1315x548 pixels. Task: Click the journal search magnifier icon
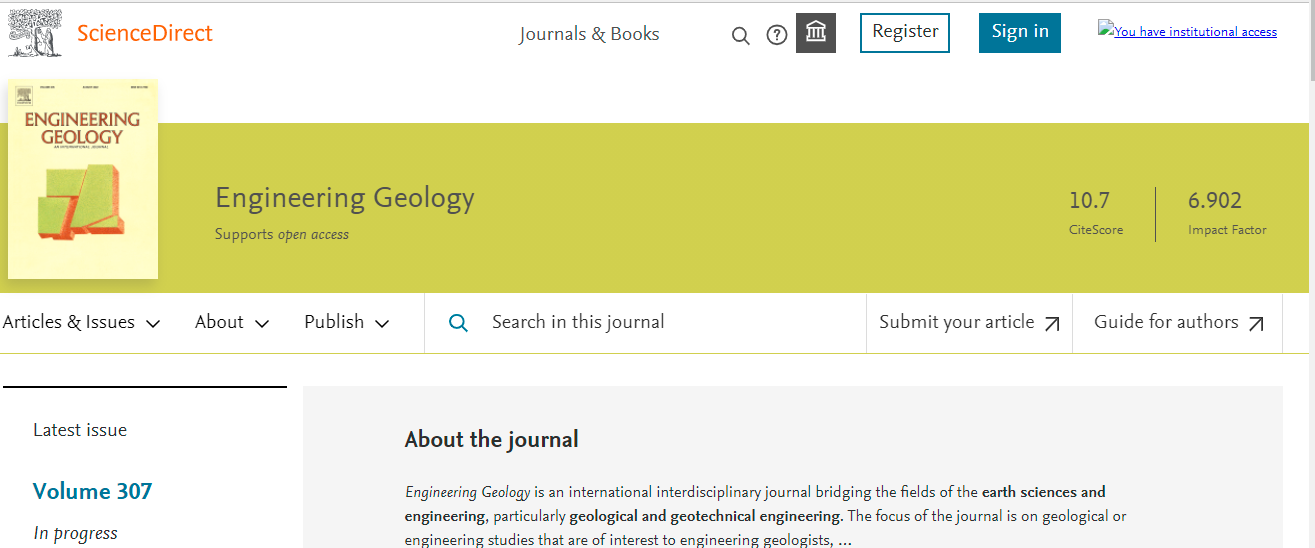pos(458,323)
